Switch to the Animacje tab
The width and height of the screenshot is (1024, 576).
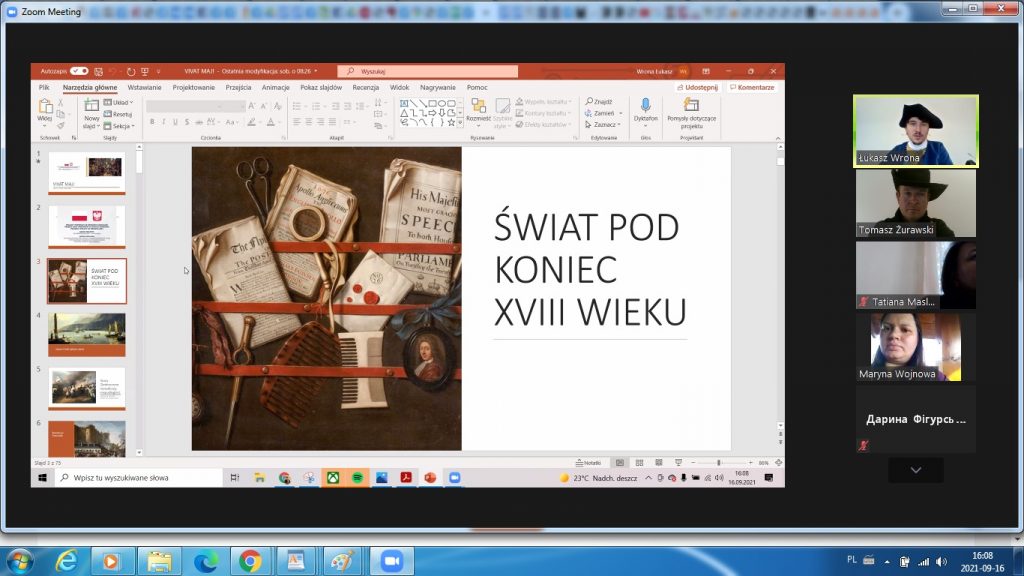click(275, 87)
